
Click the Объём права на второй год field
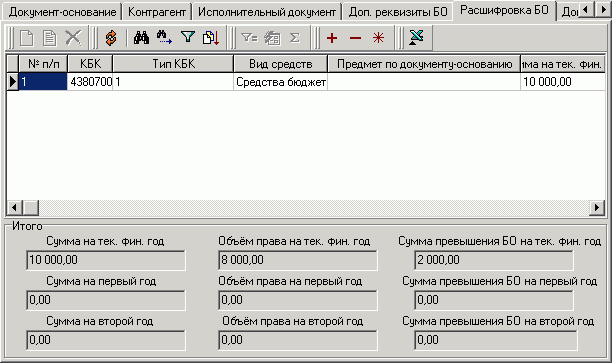pyautogui.click(x=298, y=340)
